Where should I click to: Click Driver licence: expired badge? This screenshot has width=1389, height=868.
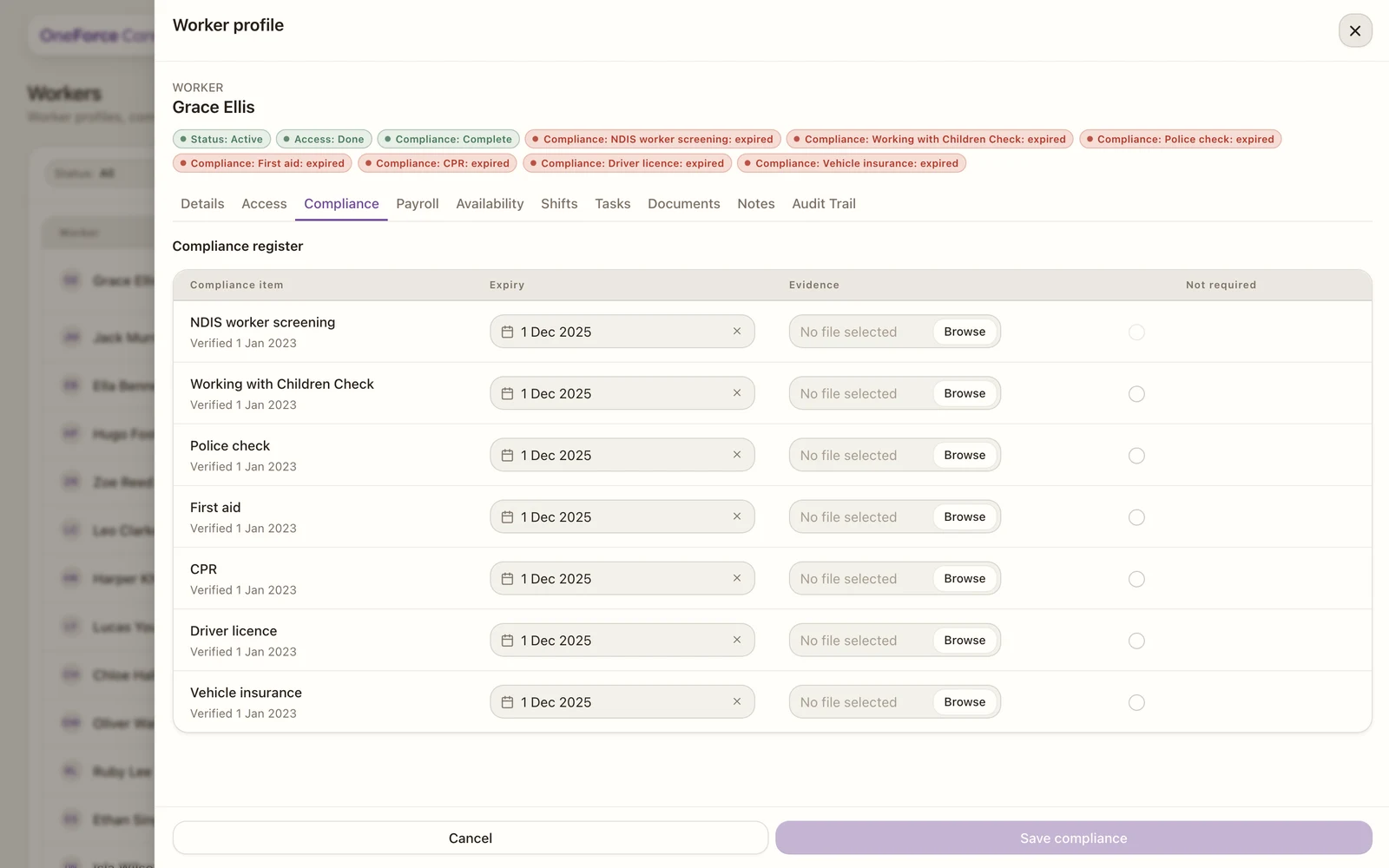(x=627, y=163)
